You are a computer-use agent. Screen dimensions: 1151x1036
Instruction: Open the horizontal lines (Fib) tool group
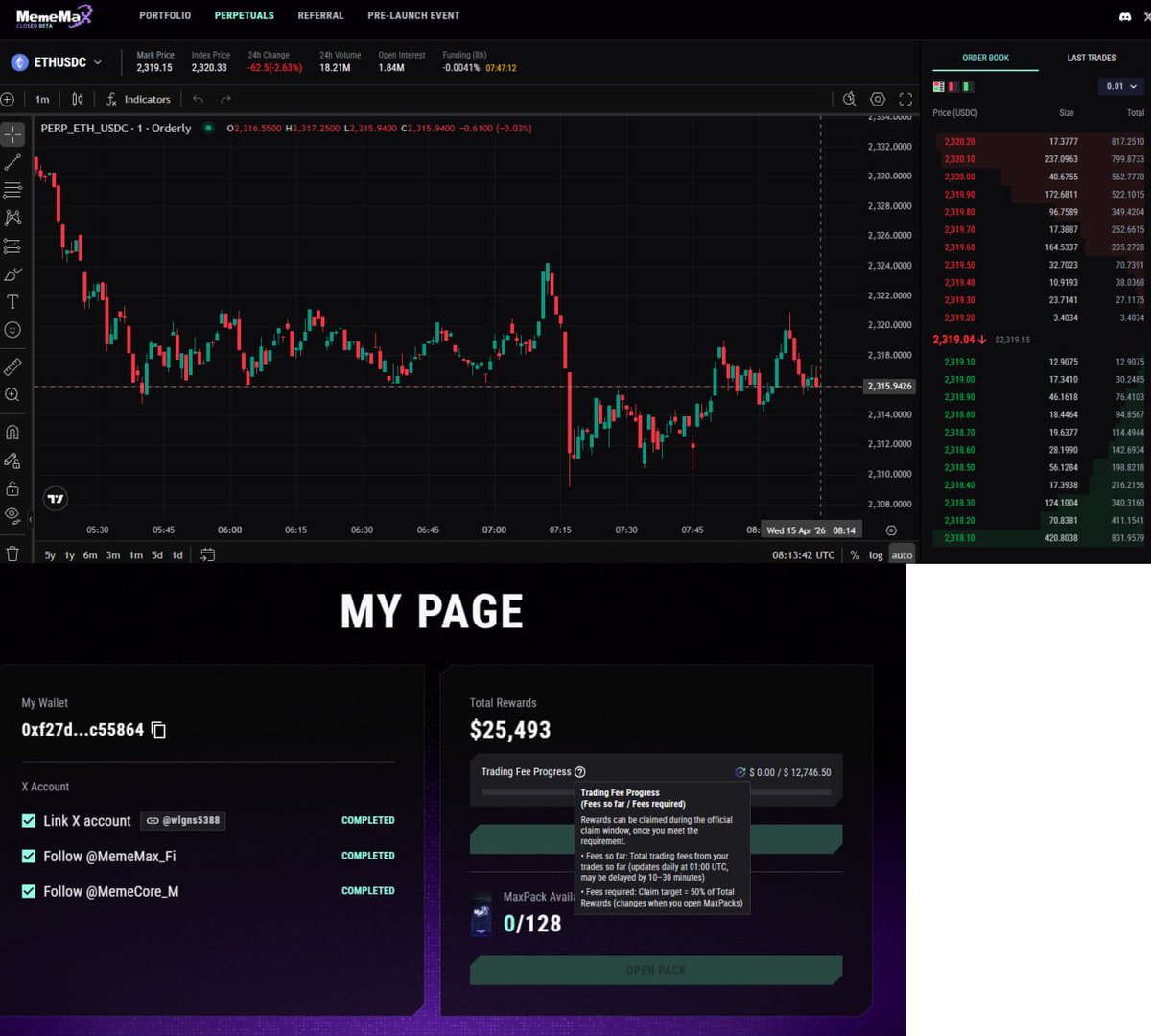click(12, 190)
